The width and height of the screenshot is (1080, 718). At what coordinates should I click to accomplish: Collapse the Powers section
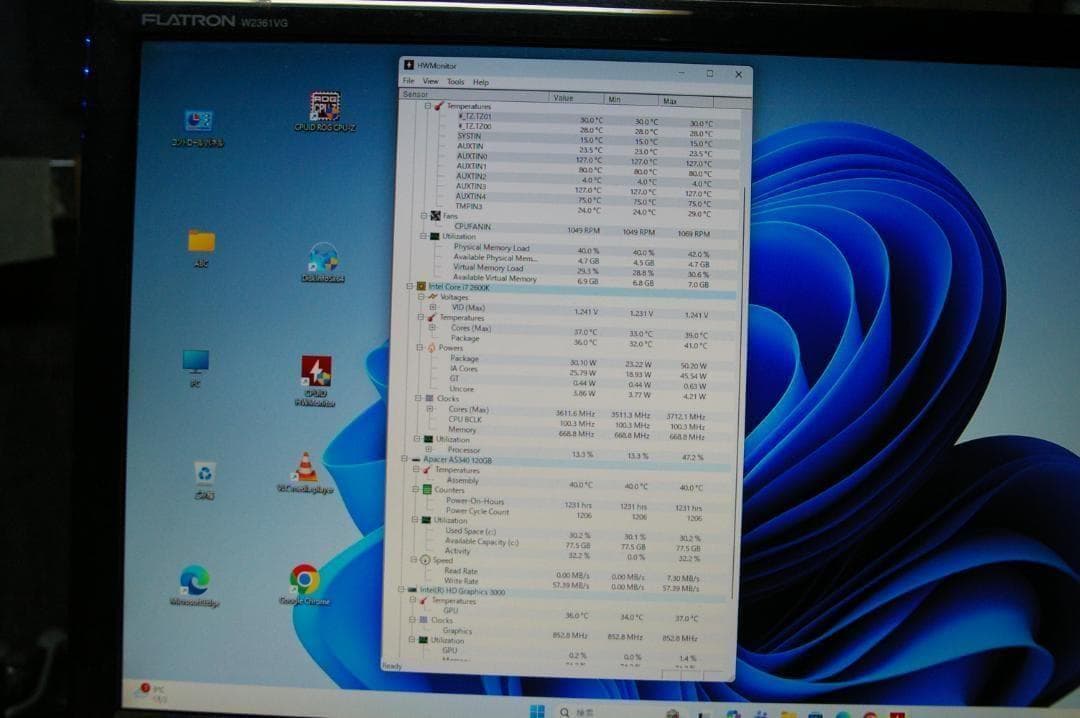[421, 348]
